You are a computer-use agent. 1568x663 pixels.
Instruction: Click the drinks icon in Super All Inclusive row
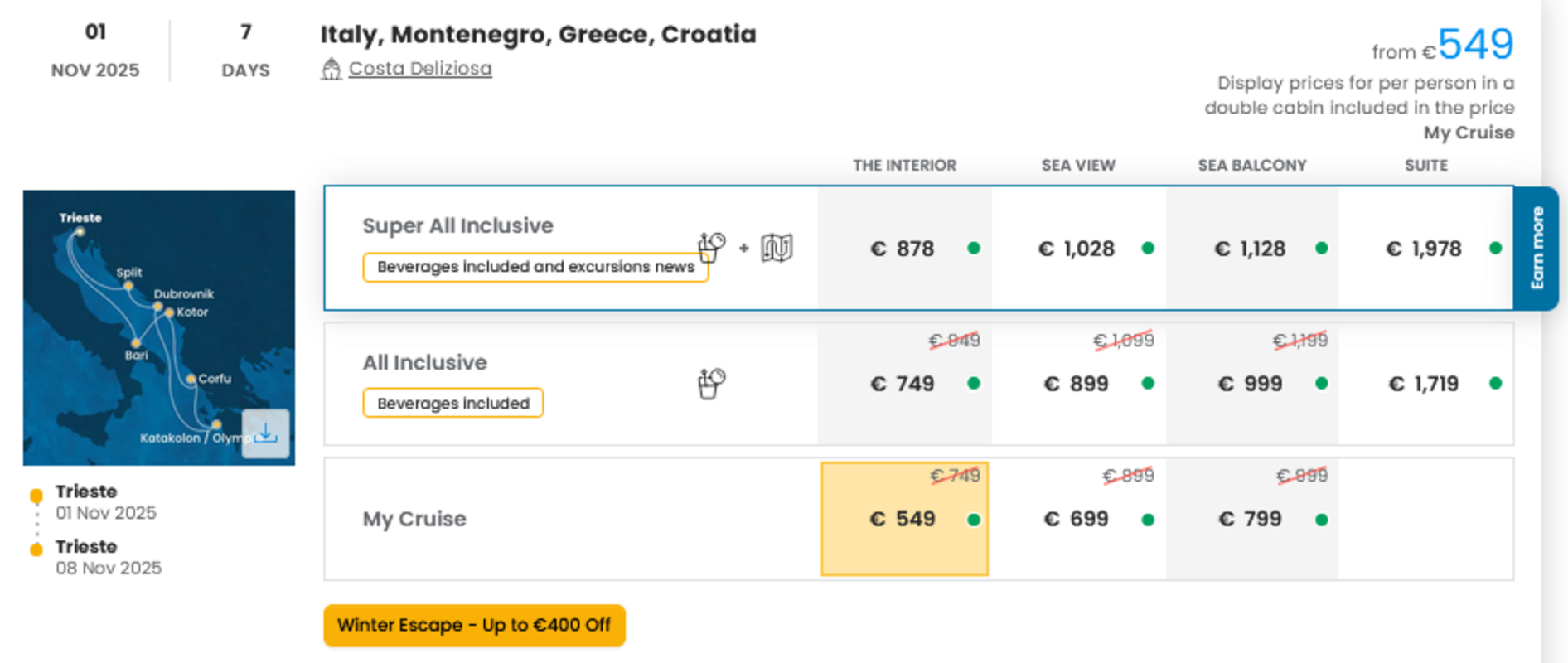tap(712, 247)
